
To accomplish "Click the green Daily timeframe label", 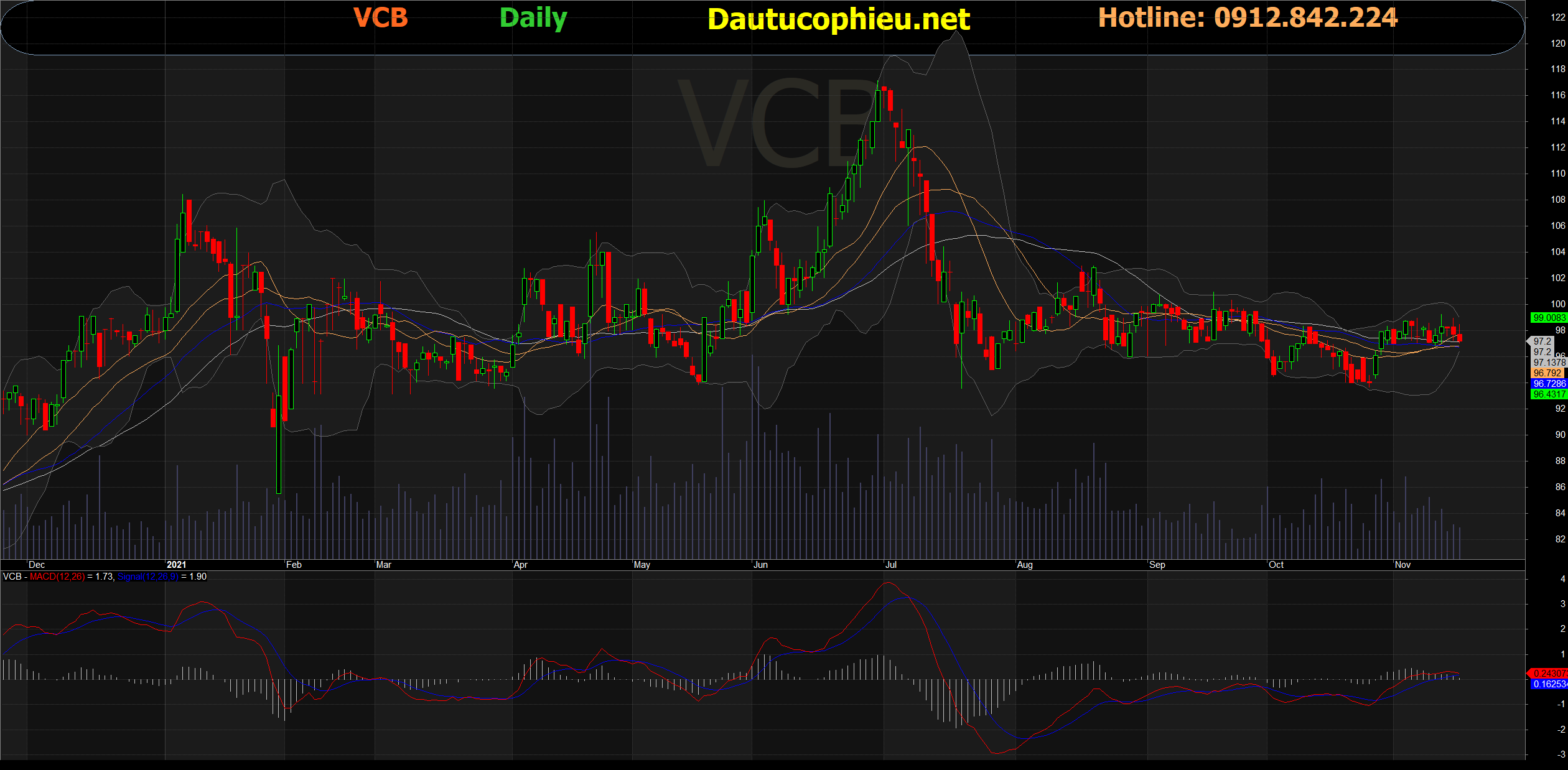I will [533, 17].
